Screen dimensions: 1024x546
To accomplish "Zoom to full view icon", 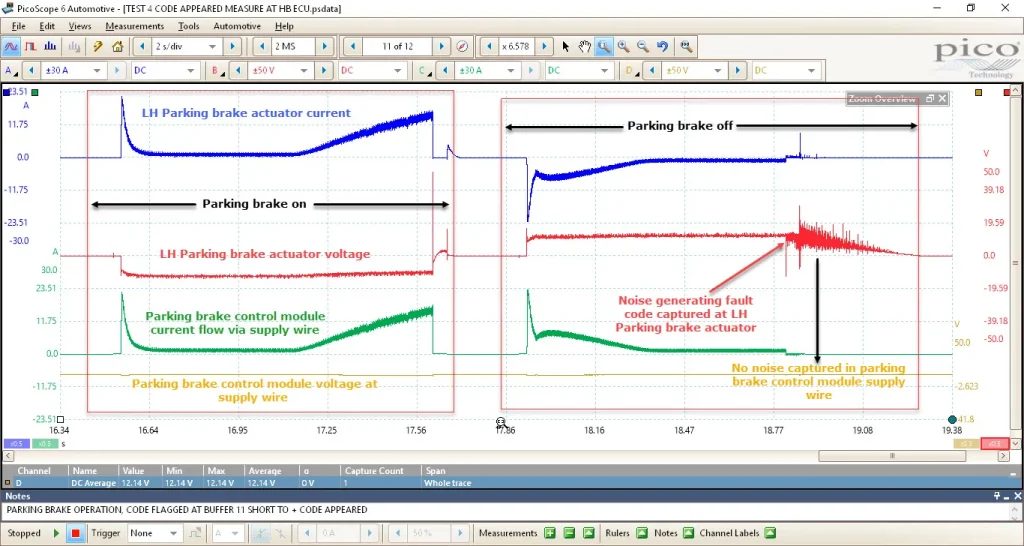I will 686,46.
